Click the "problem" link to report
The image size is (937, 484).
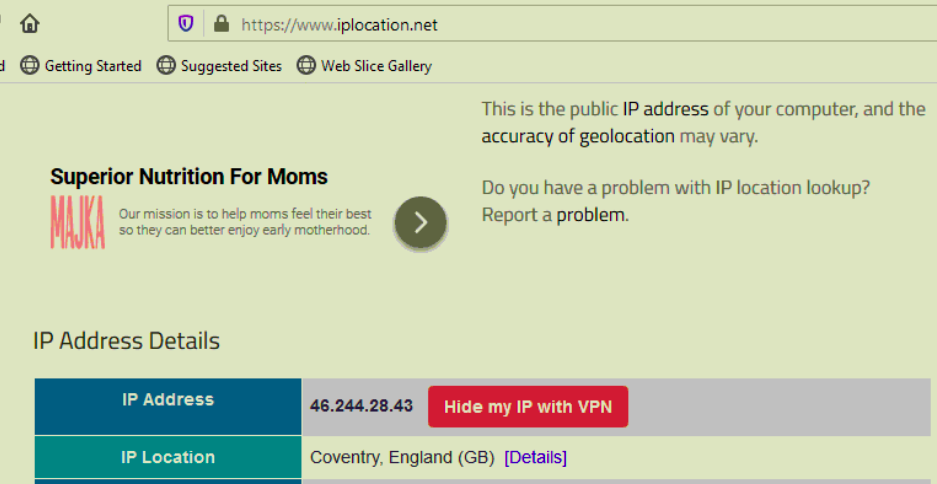(590, 214)
